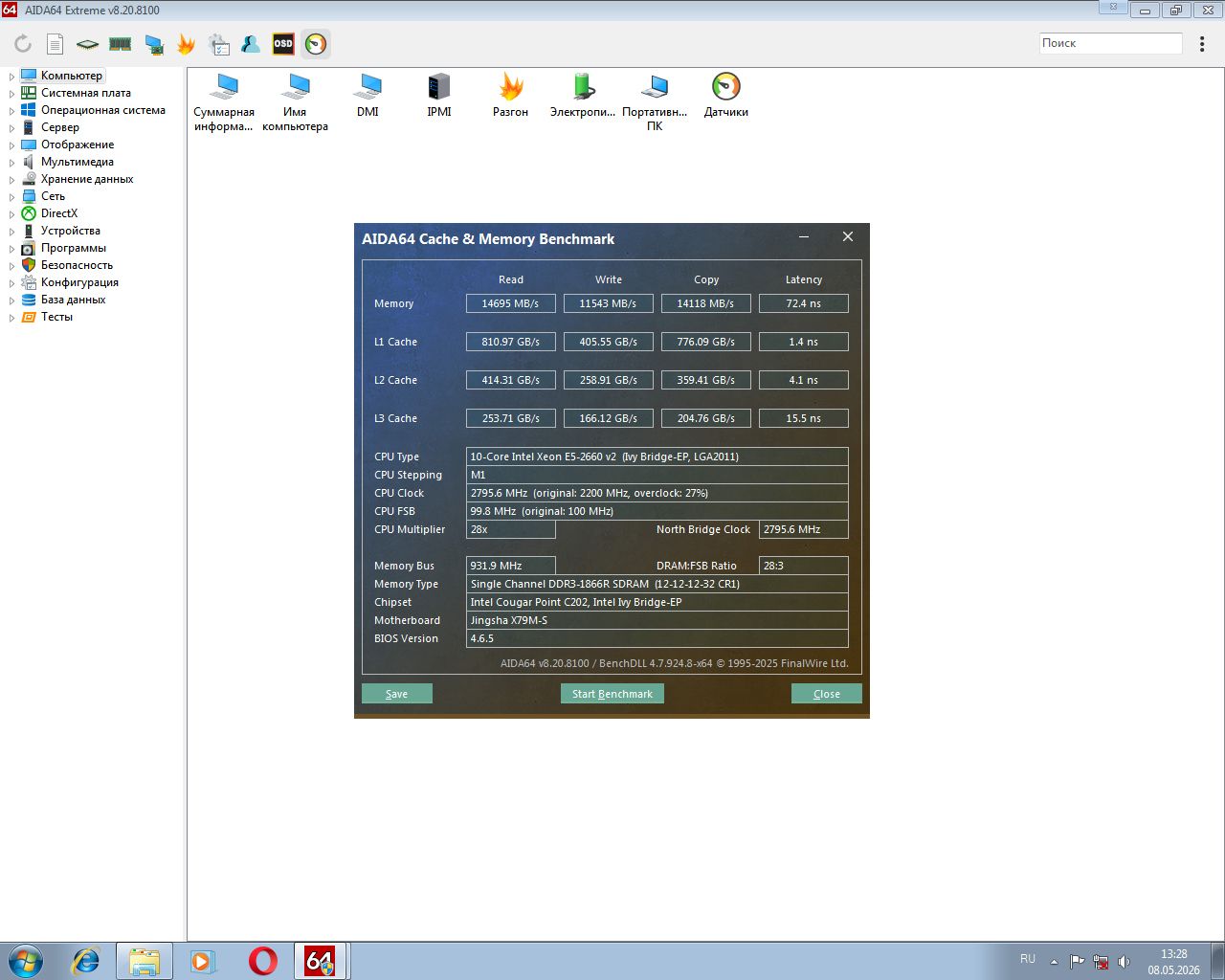Open the Report document icon in the toolbar
This screenshot has width=1225, height=980.
56,44
